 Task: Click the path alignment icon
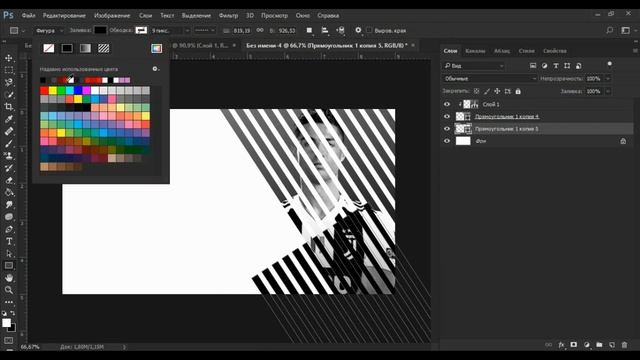(325, 31)
